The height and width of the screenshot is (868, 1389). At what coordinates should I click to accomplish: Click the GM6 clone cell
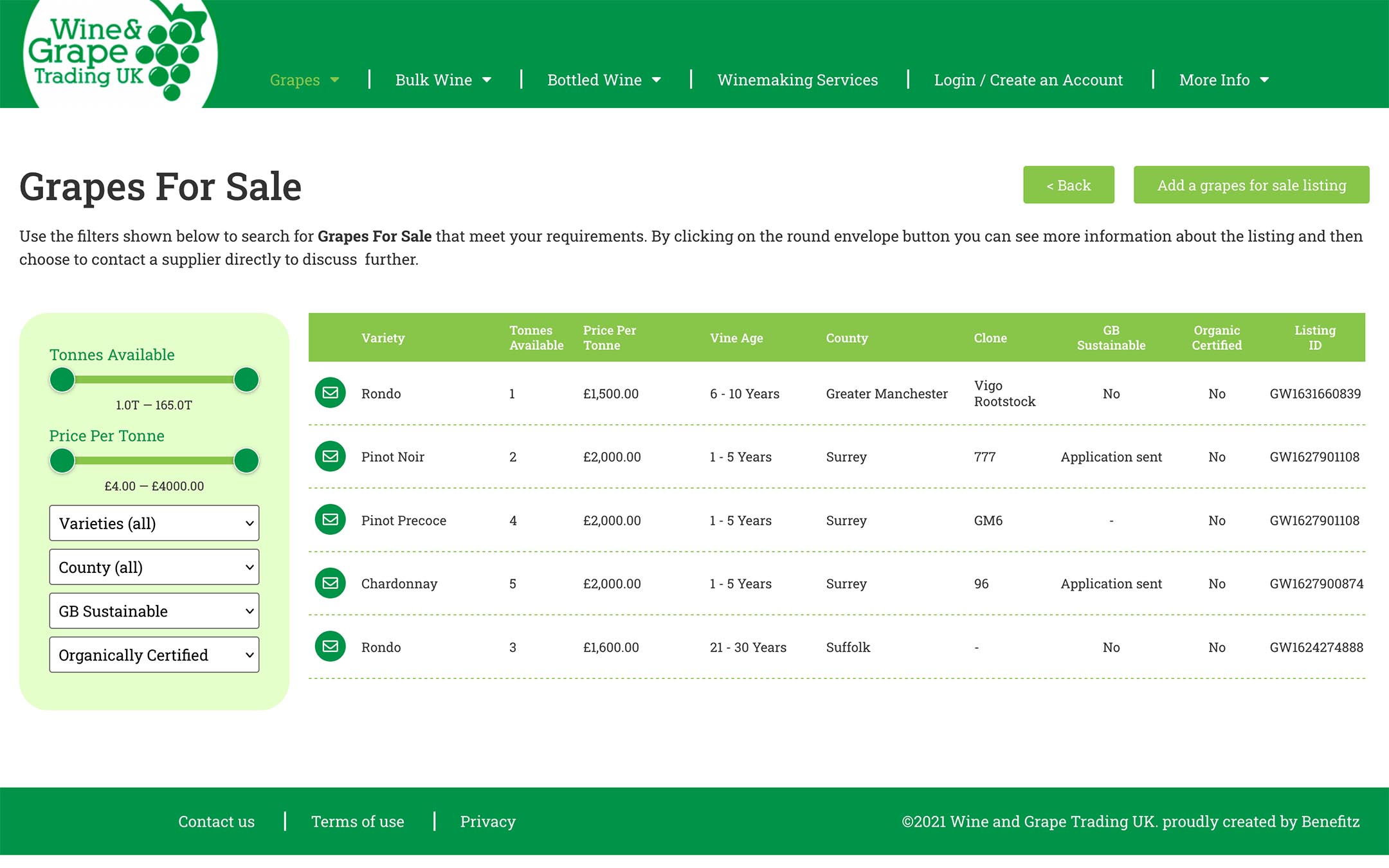pyautogui.click(x=988, y=520)
